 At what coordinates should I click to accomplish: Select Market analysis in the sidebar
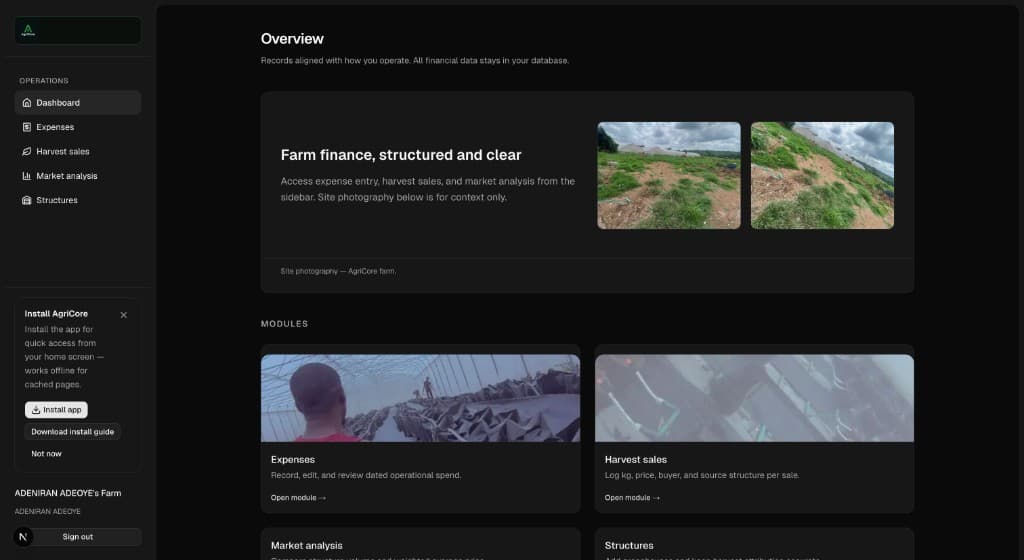click(x=78, y=176)
